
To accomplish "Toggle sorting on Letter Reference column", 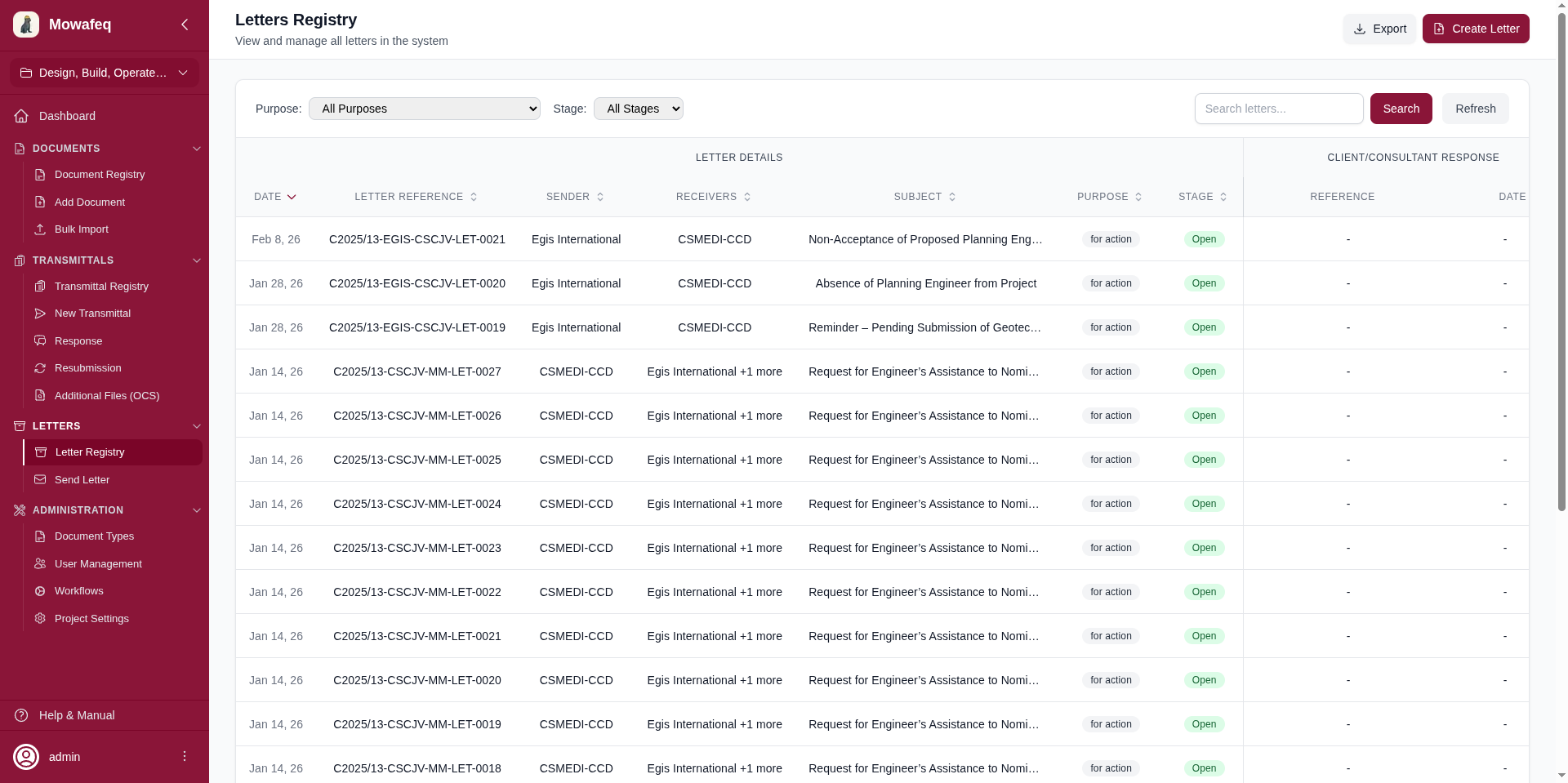I will (x=416, y=197).
